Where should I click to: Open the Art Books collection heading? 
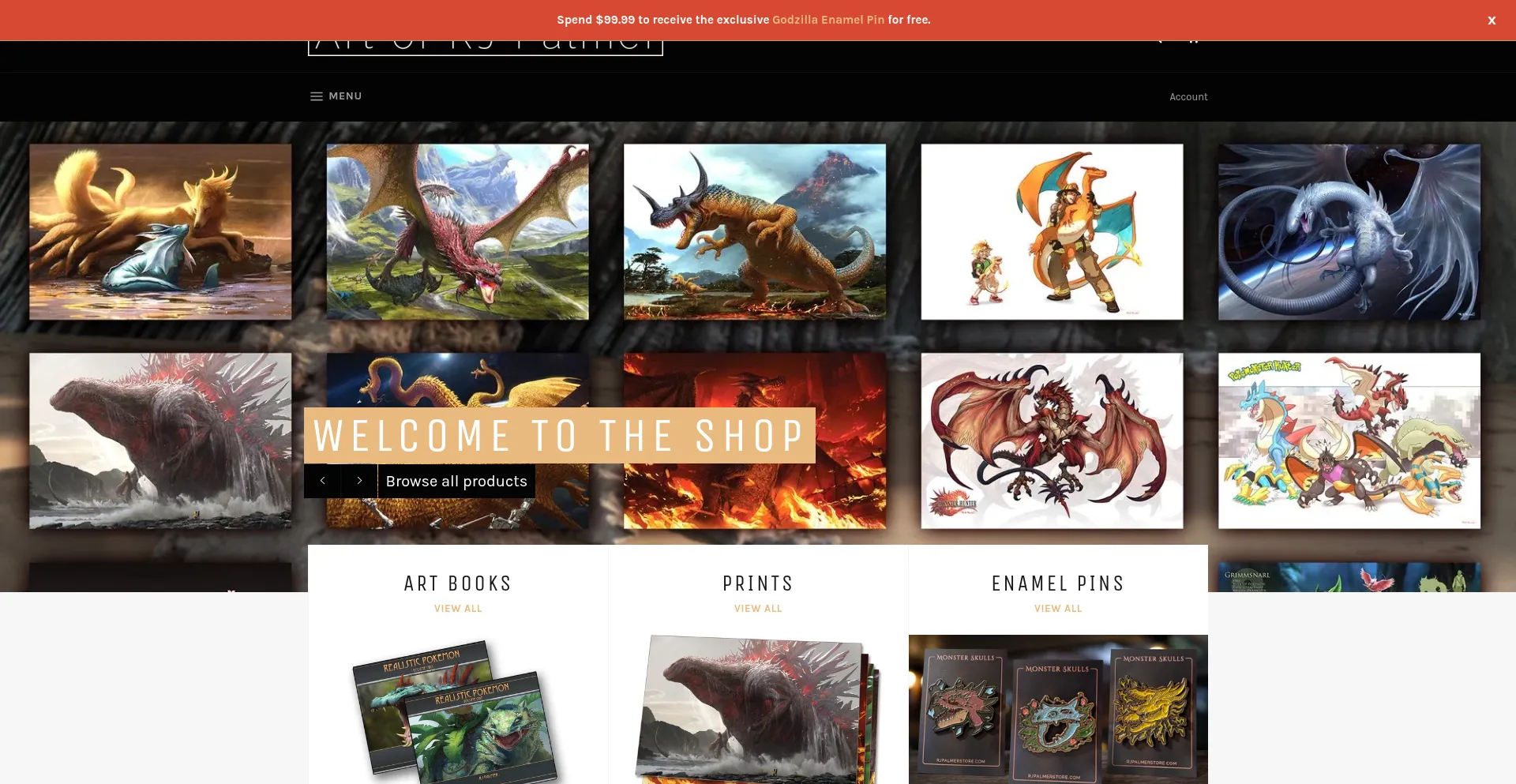[458, 583]
